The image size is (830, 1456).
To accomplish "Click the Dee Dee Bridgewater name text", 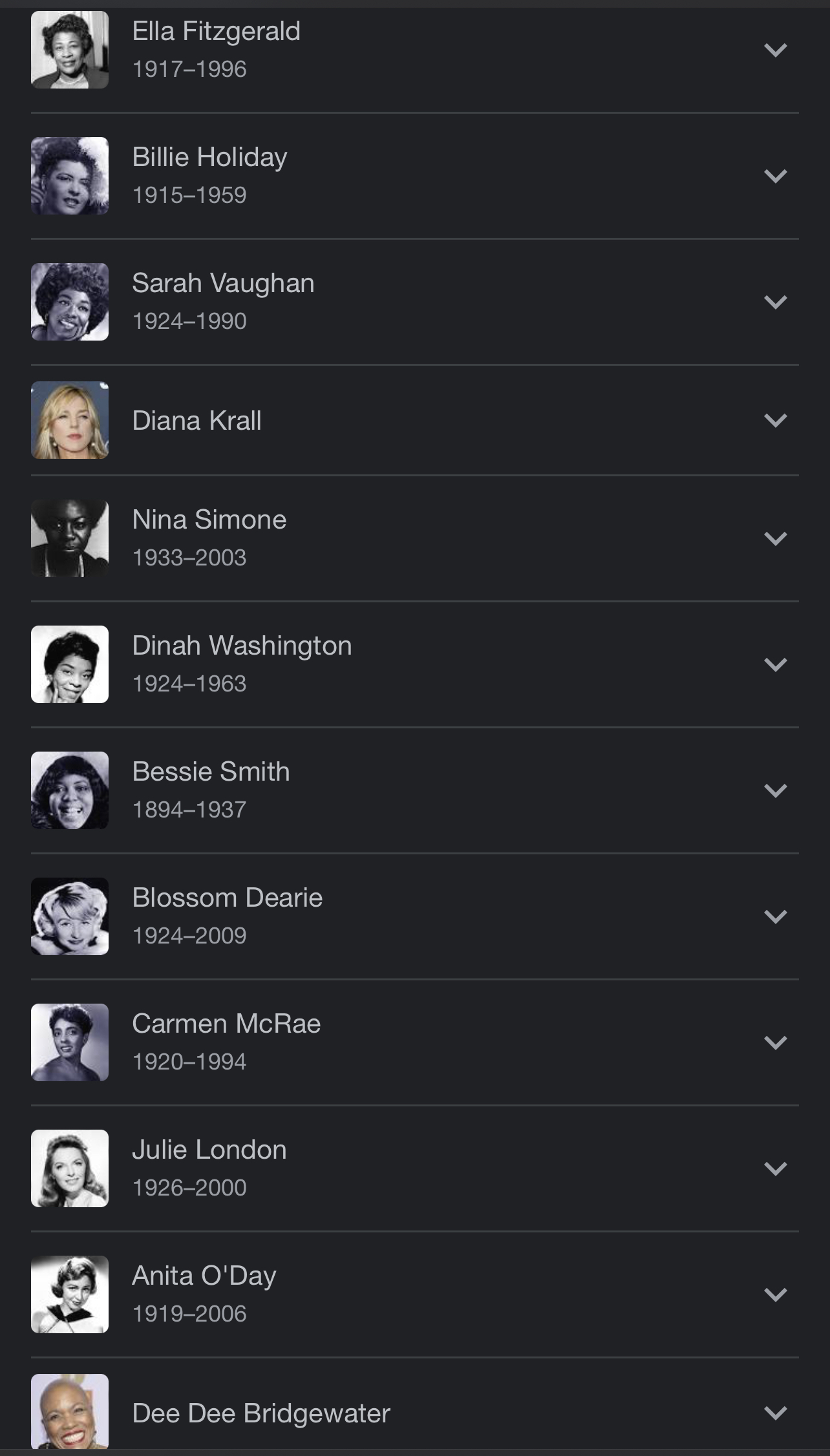I will click(261, 1413).
